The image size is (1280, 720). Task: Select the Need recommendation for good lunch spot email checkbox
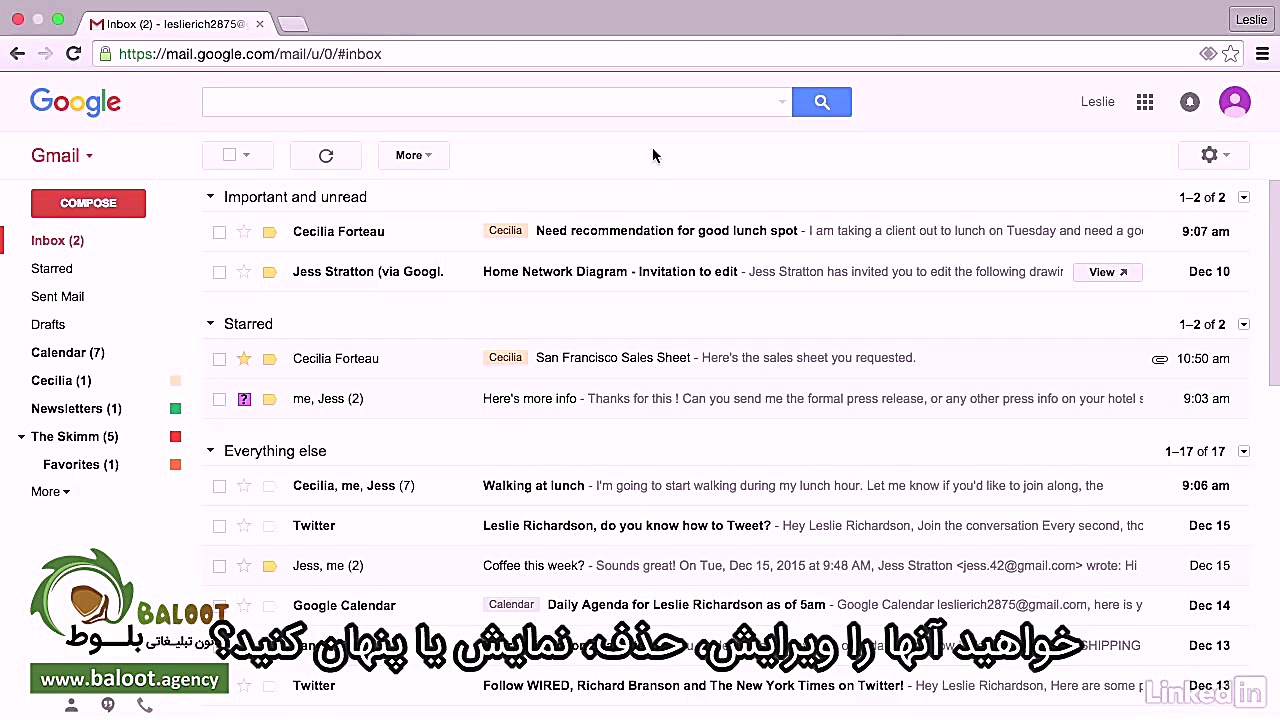pos(219,232)
